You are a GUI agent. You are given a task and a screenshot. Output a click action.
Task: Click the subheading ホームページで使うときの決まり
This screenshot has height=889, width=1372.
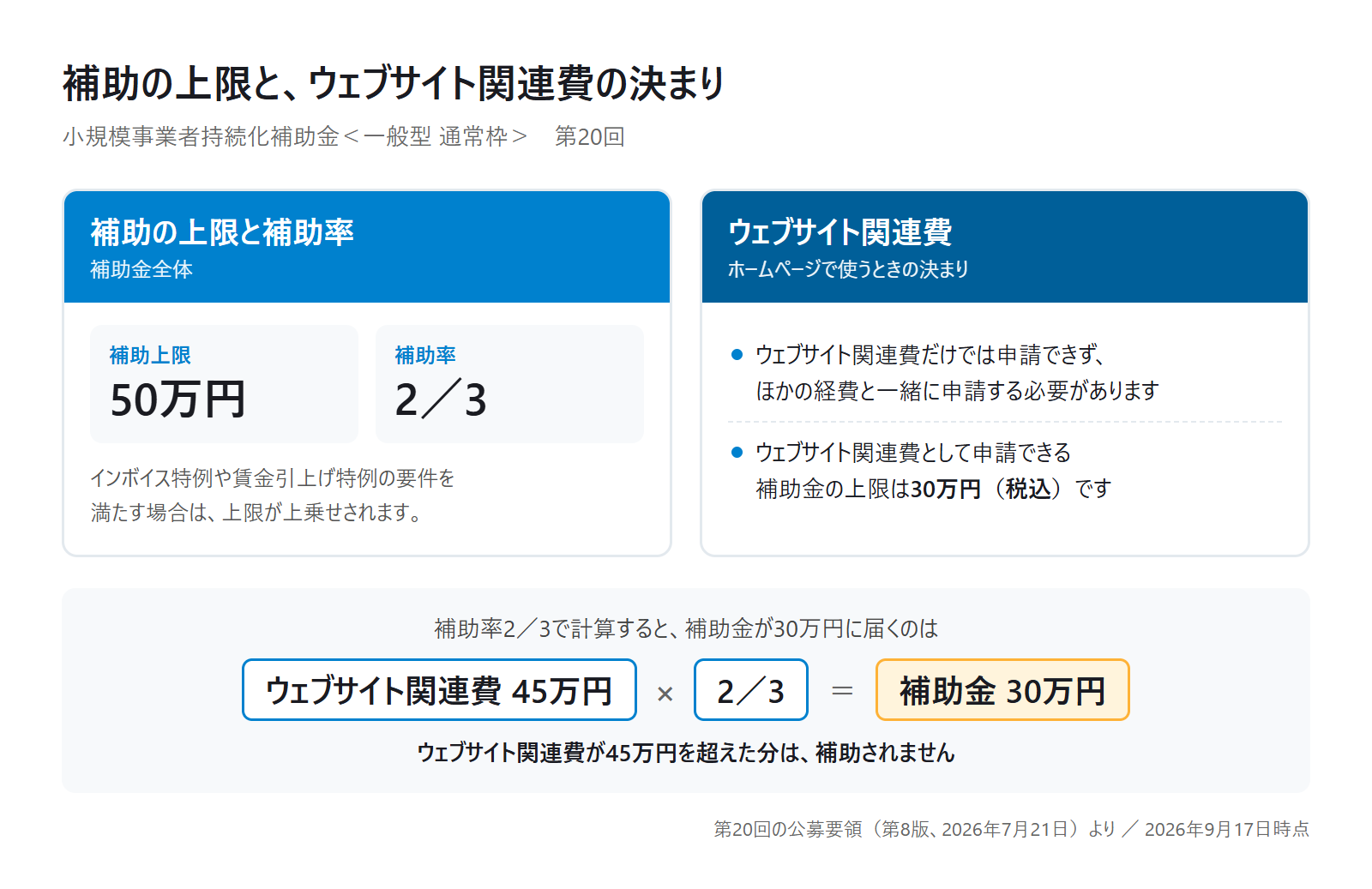tap(848, 269)
